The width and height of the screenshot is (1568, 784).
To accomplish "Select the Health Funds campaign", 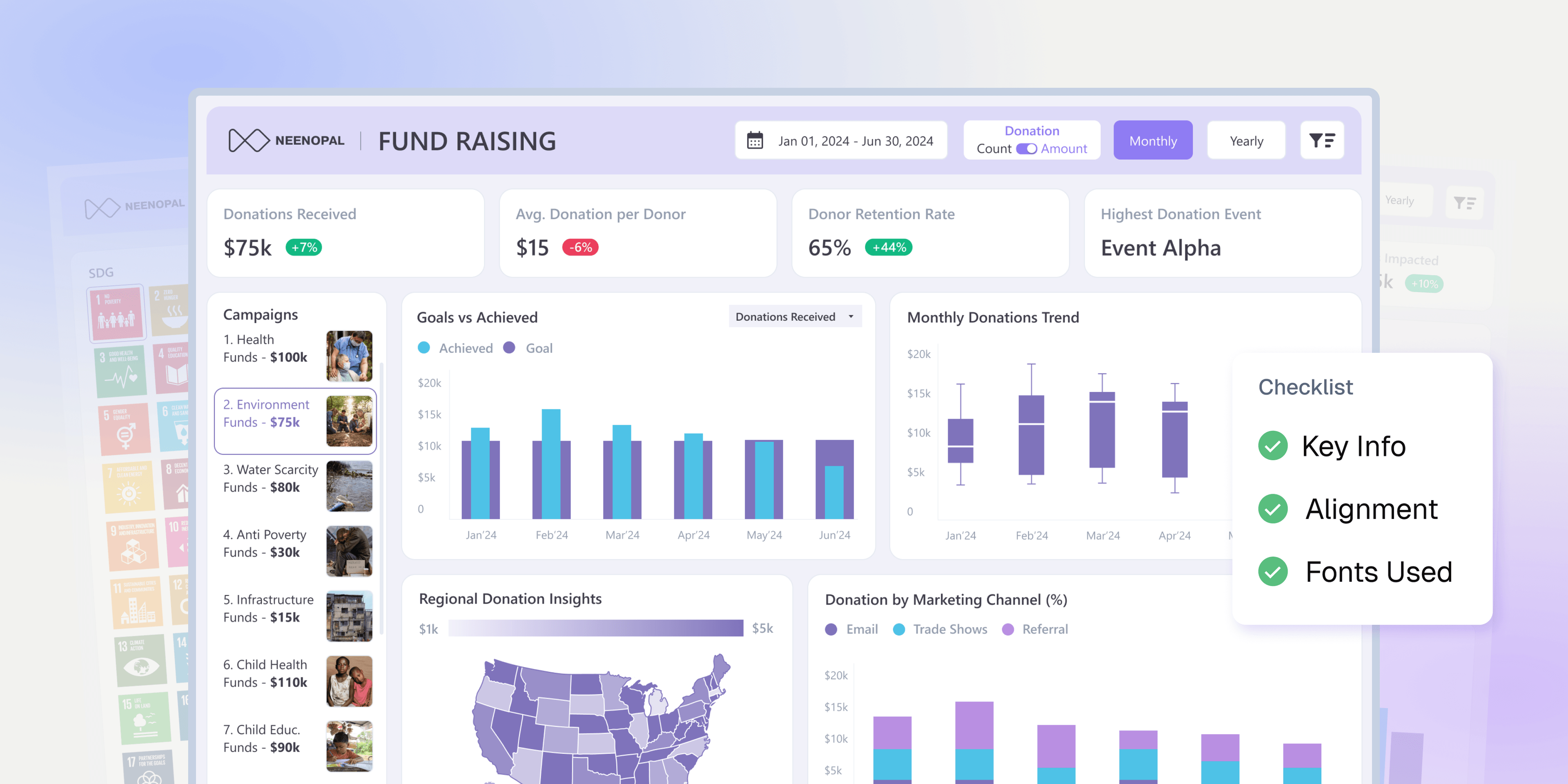I will point(296,356).
